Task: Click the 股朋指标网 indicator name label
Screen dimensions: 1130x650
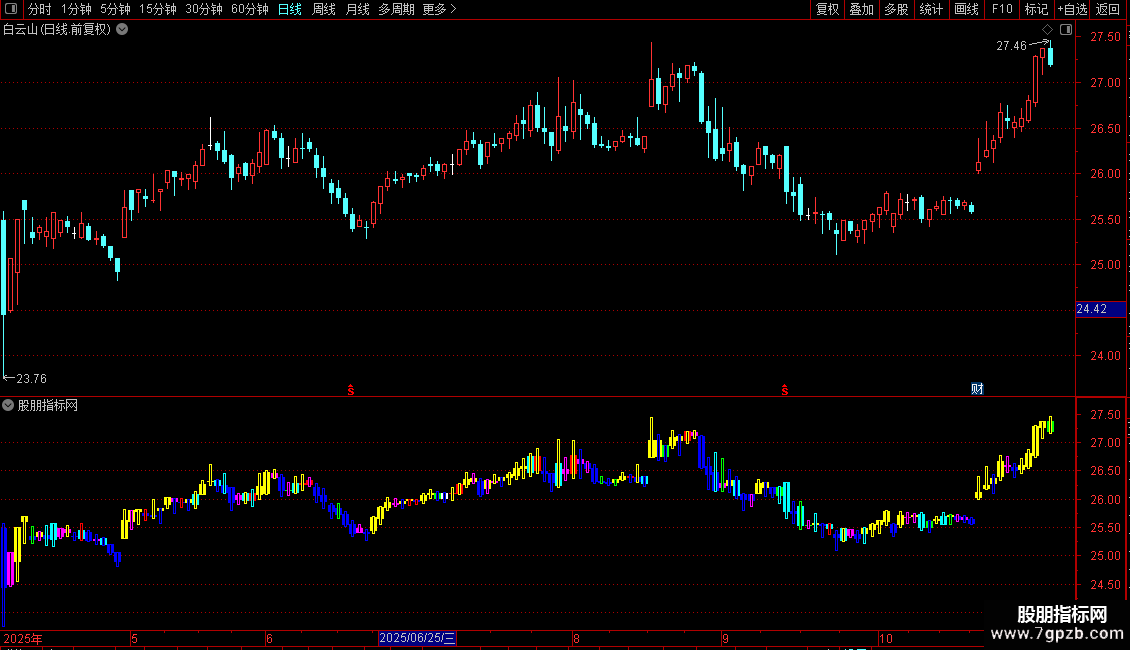Action: click(x=48, y=406)
